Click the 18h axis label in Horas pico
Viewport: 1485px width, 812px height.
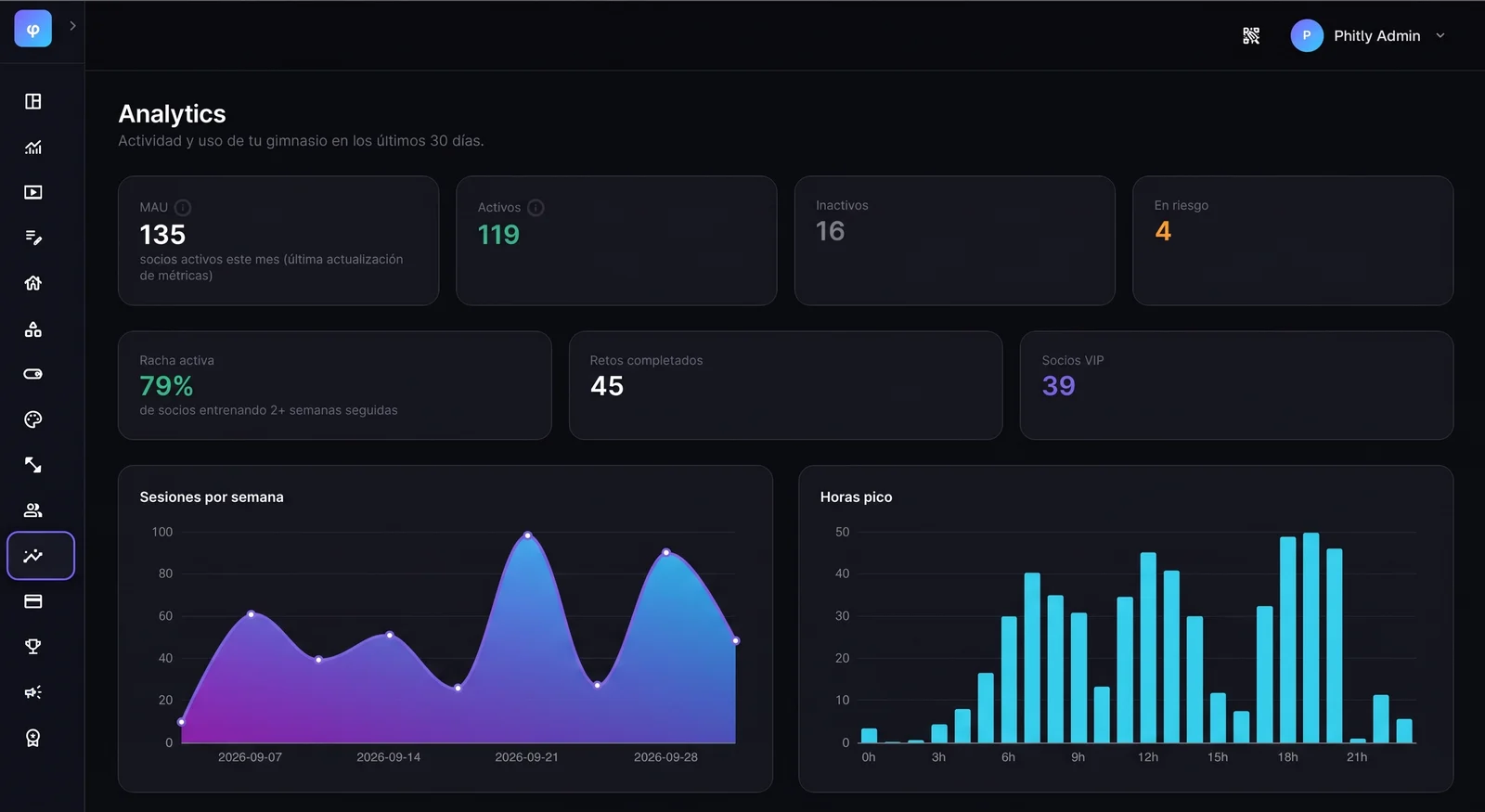click(x=1287, y=757)
